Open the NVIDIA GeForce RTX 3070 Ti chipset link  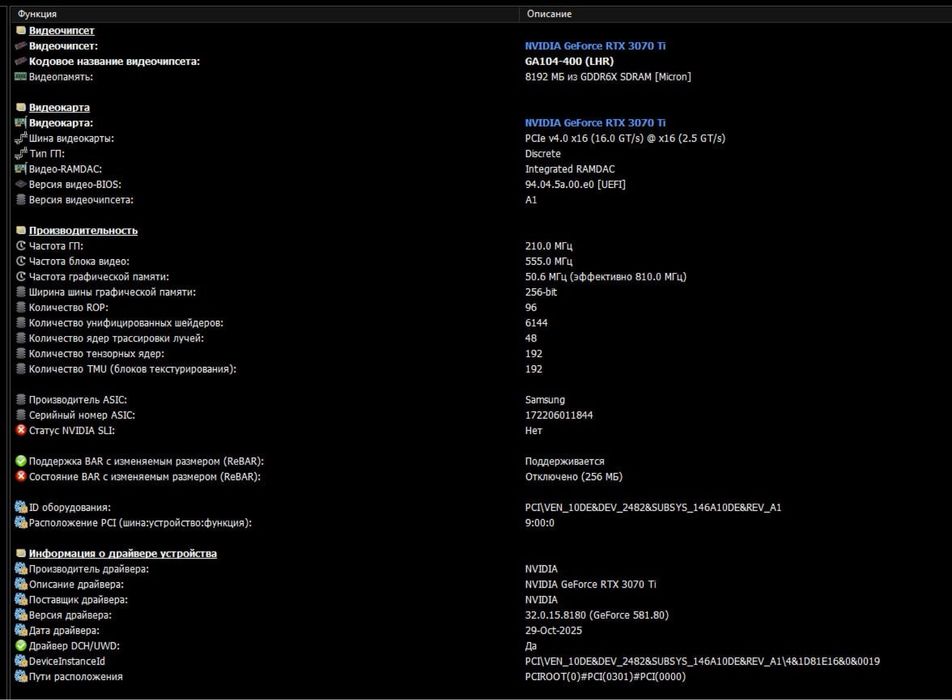click(595, 46)
